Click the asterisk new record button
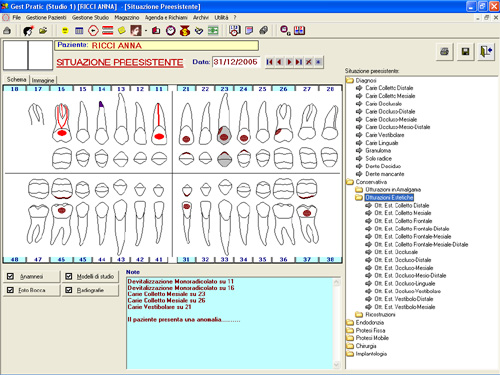The image size is (500, 375). click(318, 62)
